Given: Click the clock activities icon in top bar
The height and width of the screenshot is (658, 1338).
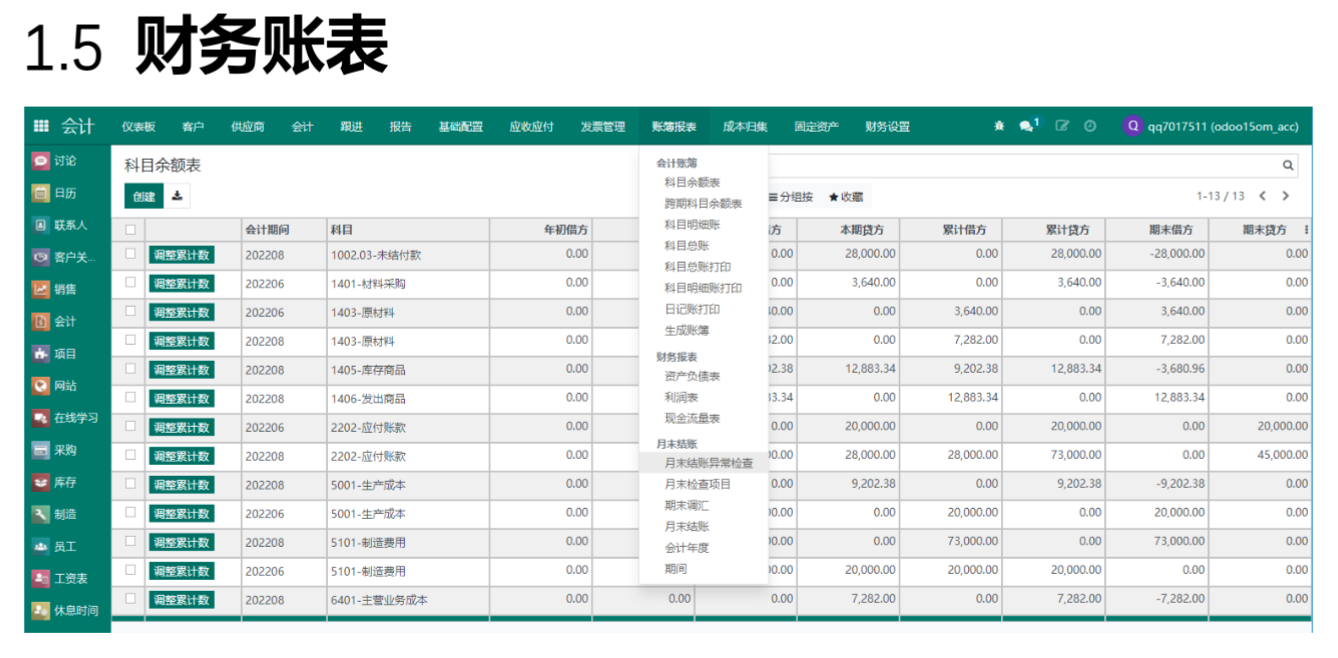Looking at the screenshot, I should pyautogui.click(x=1090, y=126).
